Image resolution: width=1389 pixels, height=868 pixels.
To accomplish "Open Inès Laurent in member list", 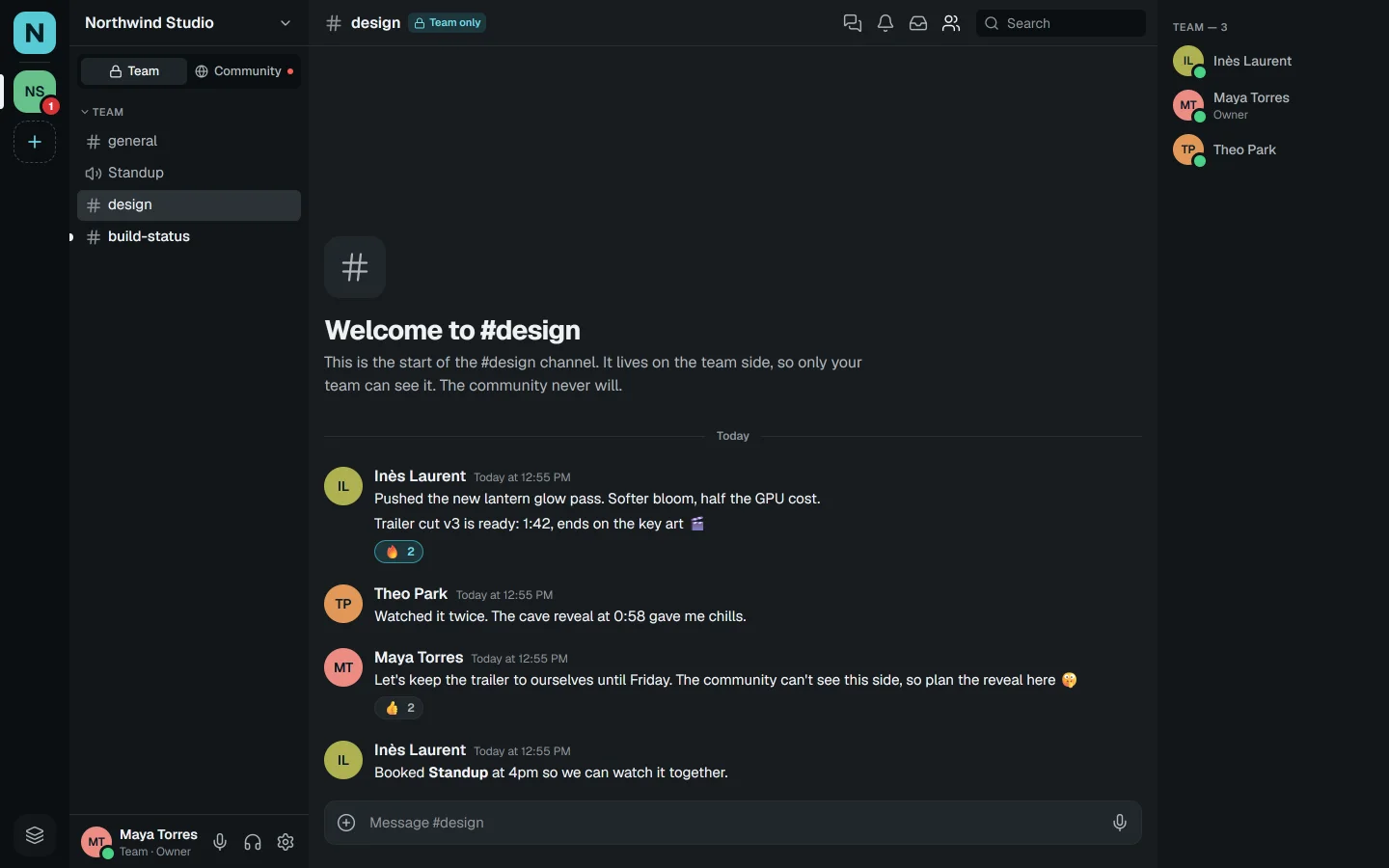I will [1273, 62].
